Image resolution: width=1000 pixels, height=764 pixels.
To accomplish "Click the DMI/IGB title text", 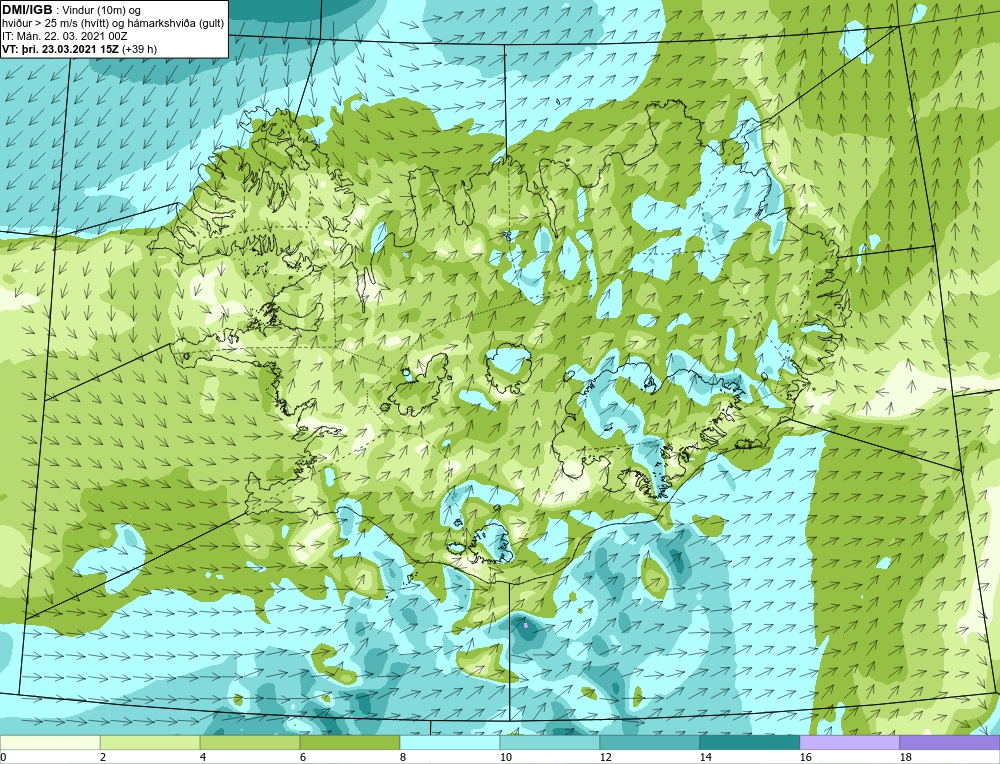I will [x=27, y=10].
